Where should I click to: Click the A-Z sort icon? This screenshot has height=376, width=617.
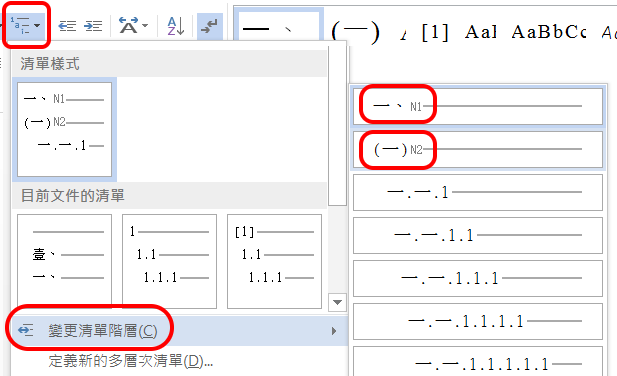point(176,26)
